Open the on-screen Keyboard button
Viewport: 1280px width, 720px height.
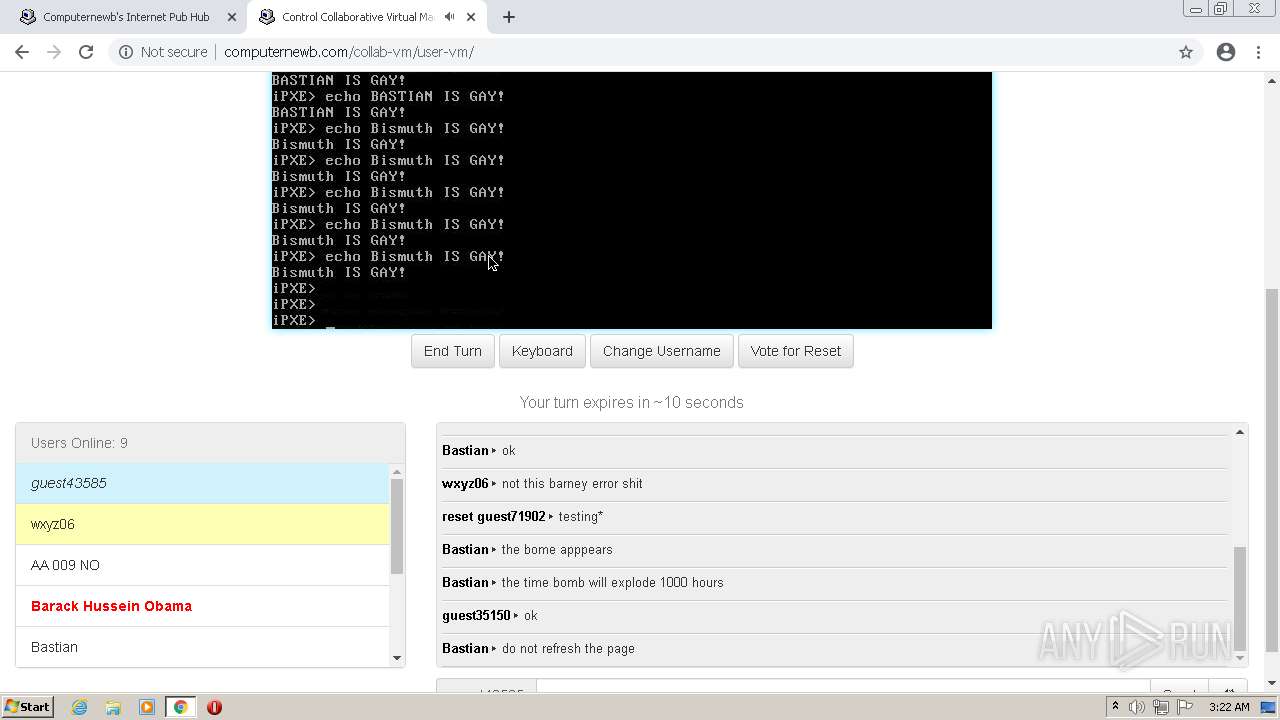pos(542,351)
